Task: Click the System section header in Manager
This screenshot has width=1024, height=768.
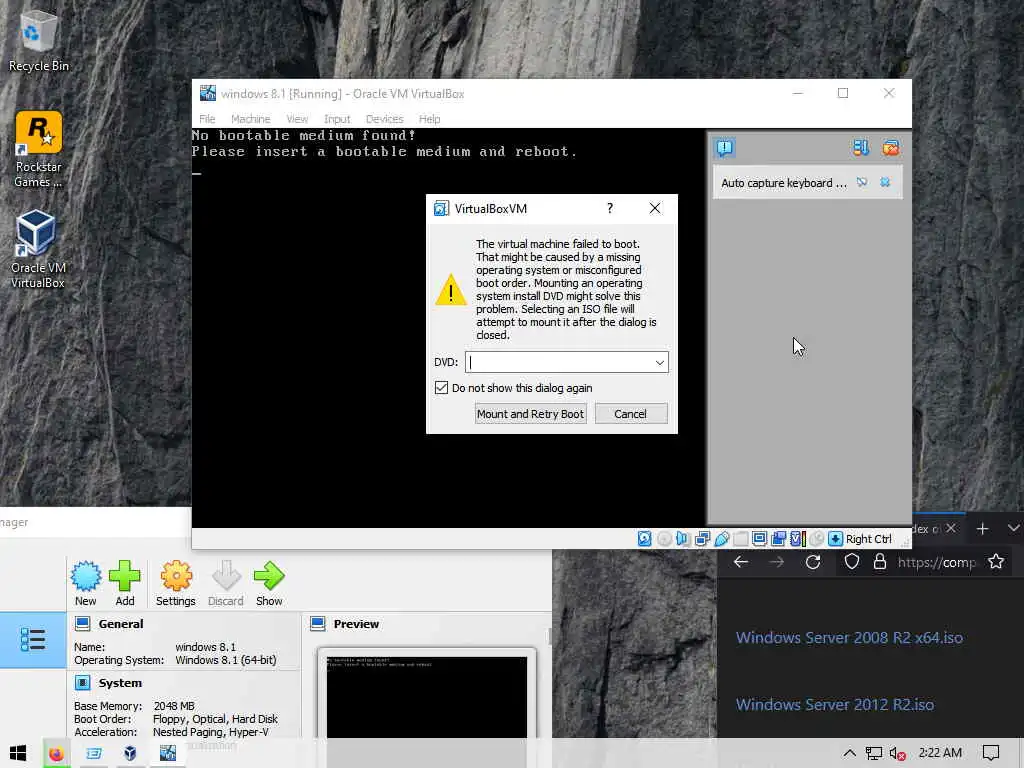Action: [x=120, y=682]
